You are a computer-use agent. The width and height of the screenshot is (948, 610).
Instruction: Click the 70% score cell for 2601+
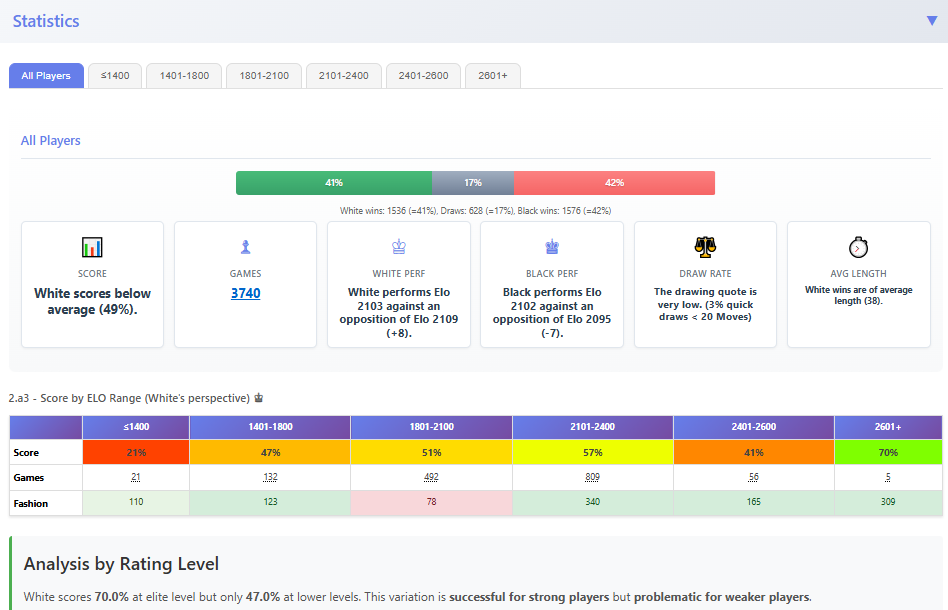click(x=887, y=452)
